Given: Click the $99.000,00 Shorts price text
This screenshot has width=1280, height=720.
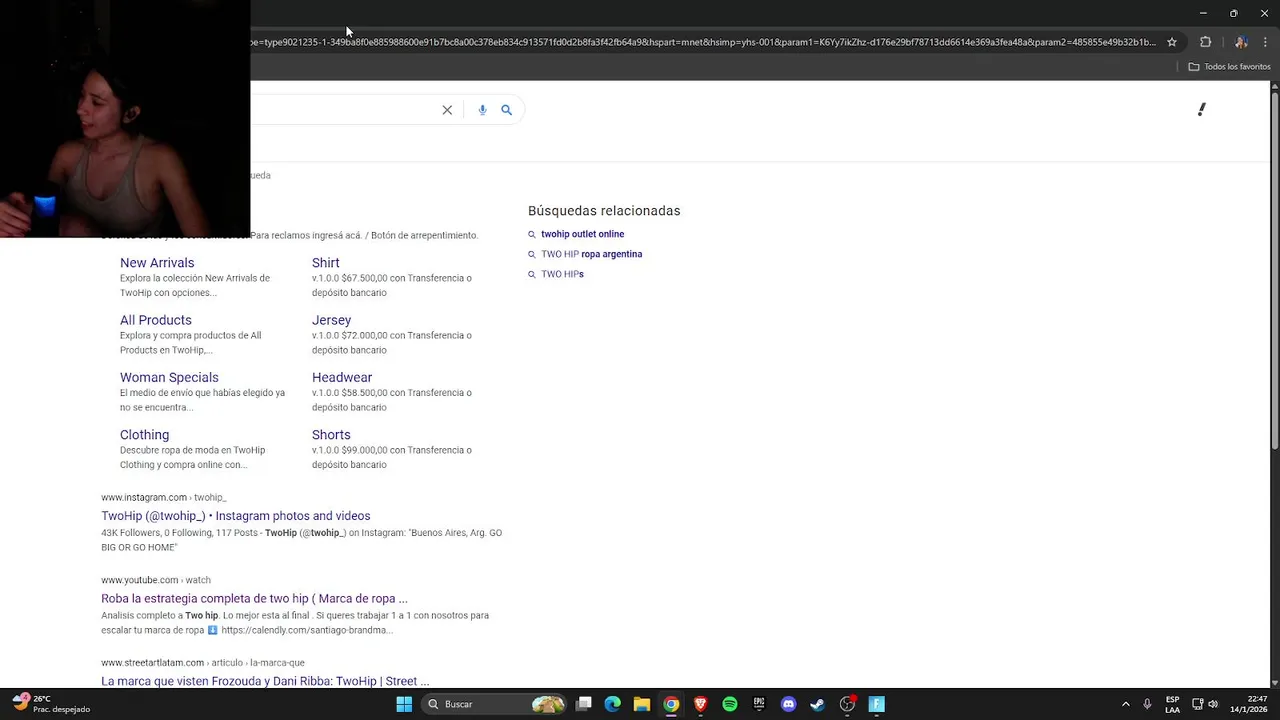Looking at the screenshot, I should tap(364, 450).
